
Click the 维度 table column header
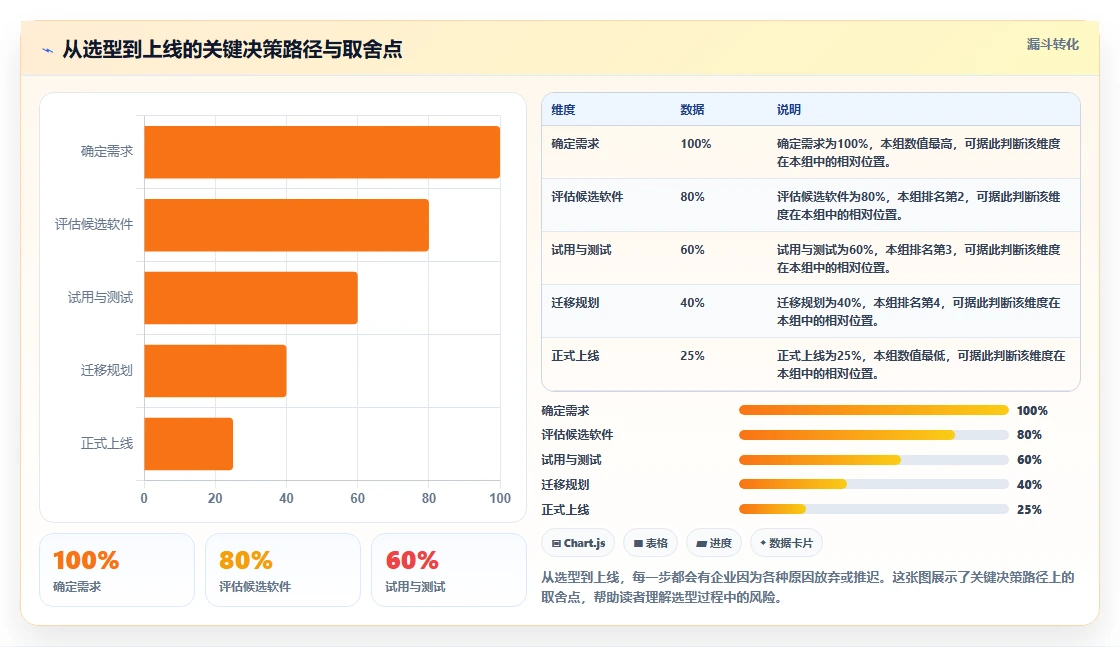click(x=563, y=109)
